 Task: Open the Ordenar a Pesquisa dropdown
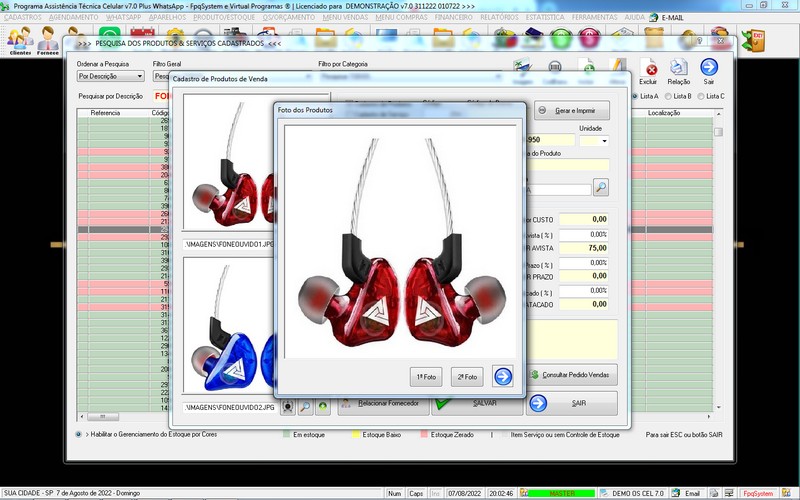pos(111,76)
